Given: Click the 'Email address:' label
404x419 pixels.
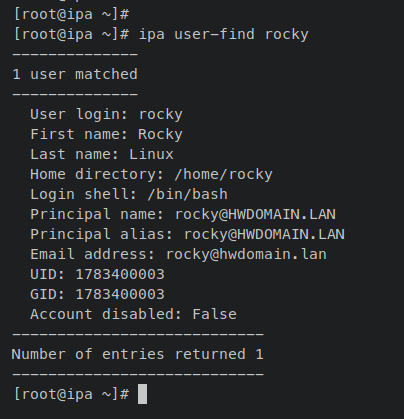Looking at the screenshot, I should point(93,254).
